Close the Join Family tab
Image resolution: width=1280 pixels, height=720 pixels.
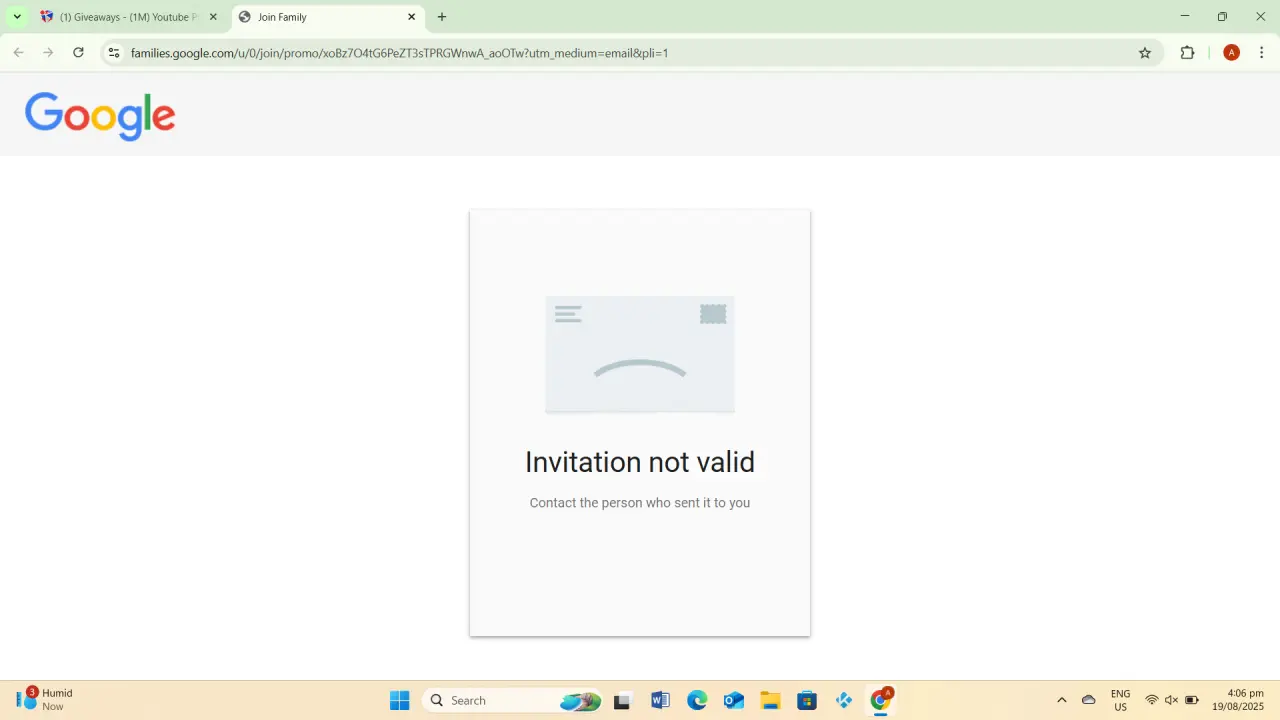(411, 17)
